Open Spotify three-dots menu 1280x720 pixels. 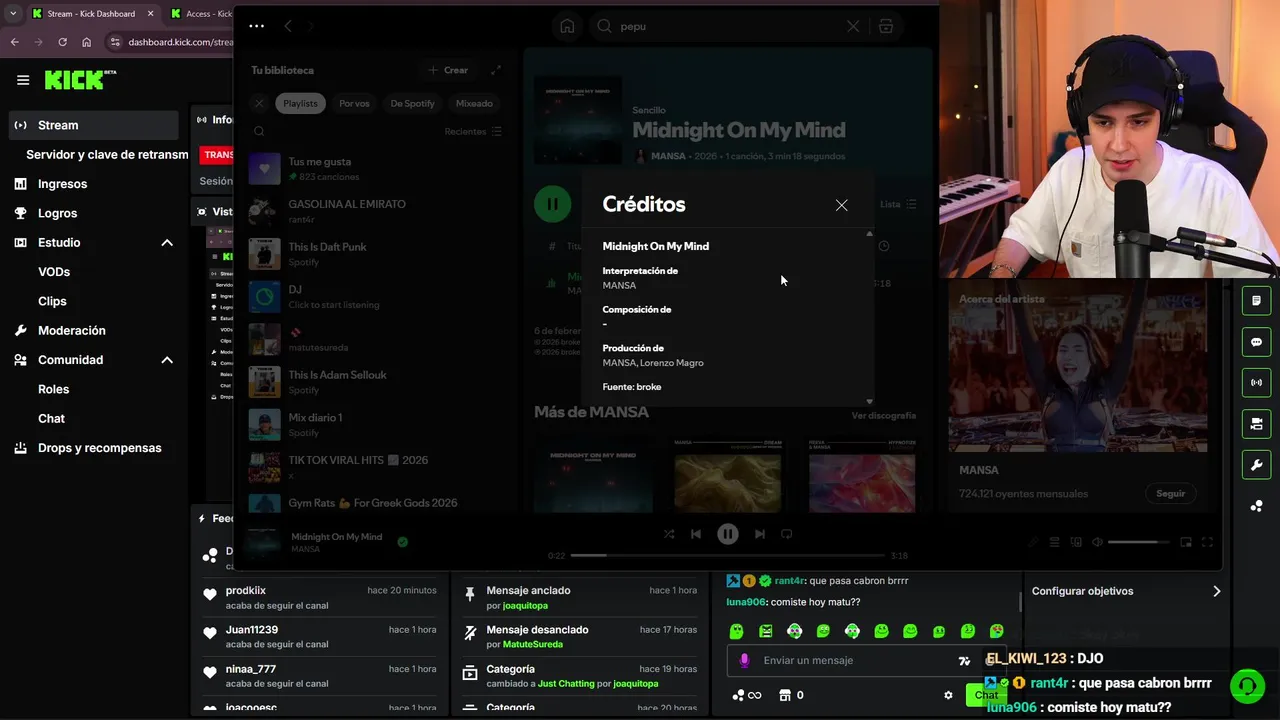coord(257,26)
